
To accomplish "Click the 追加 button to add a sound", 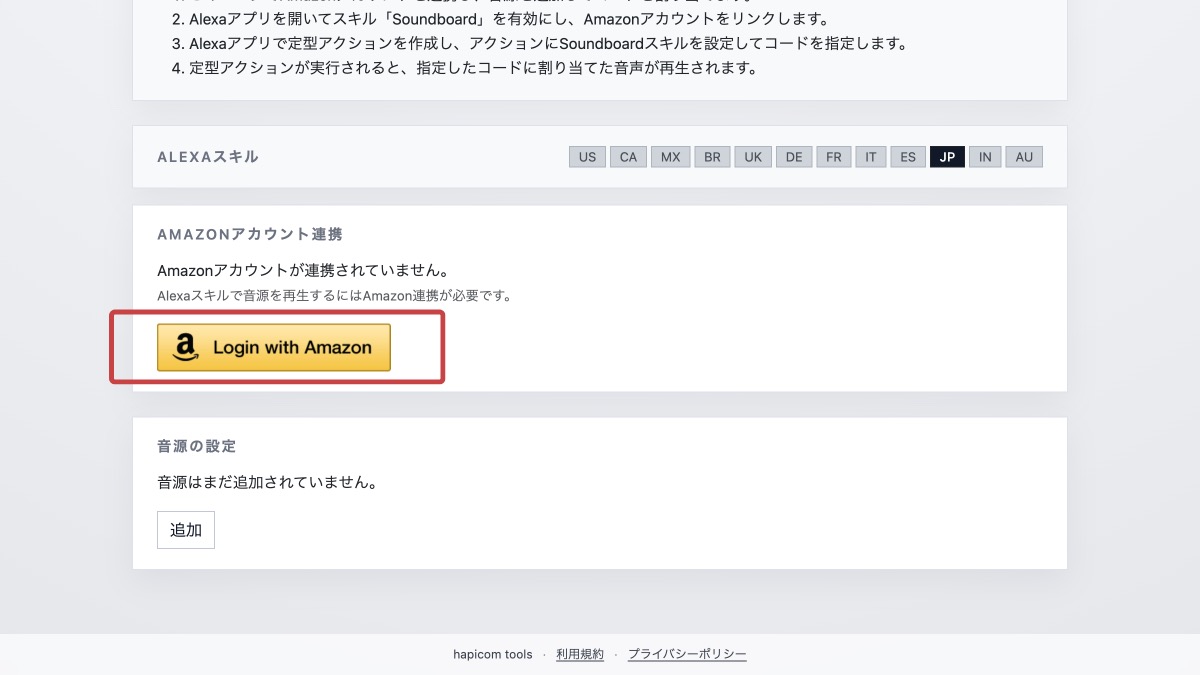I will click(x=186, y=530).
